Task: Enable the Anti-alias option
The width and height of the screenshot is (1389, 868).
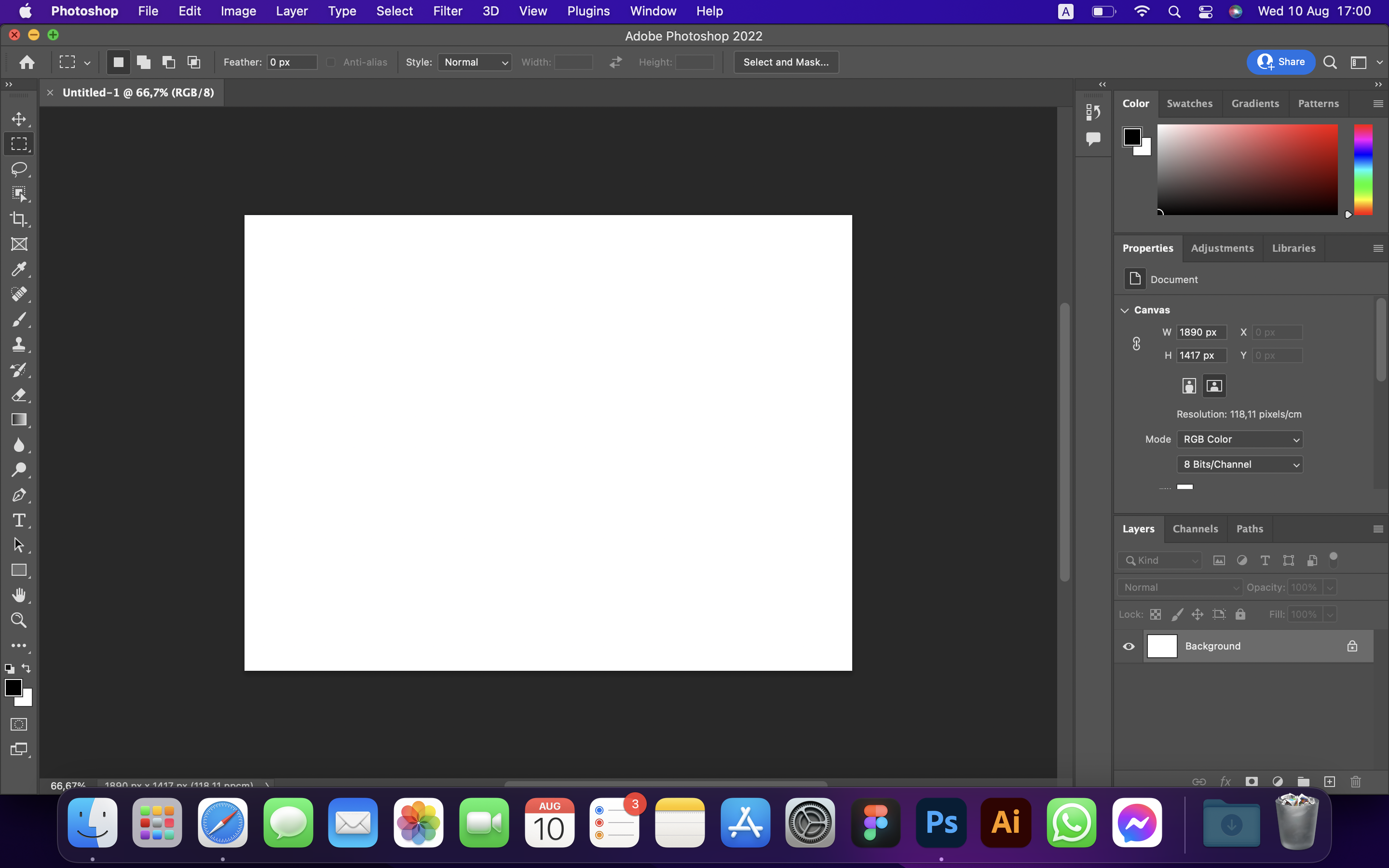Action: coord(330,62)
